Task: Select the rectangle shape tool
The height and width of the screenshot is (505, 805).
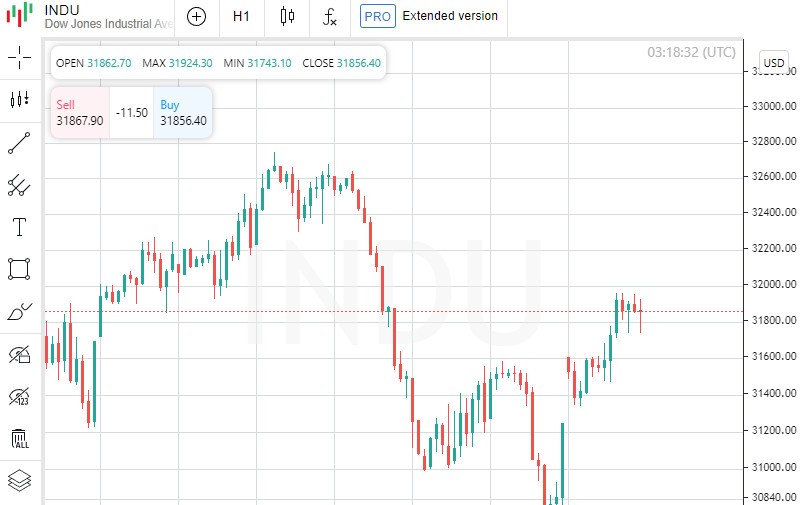Action: [19, 269]
